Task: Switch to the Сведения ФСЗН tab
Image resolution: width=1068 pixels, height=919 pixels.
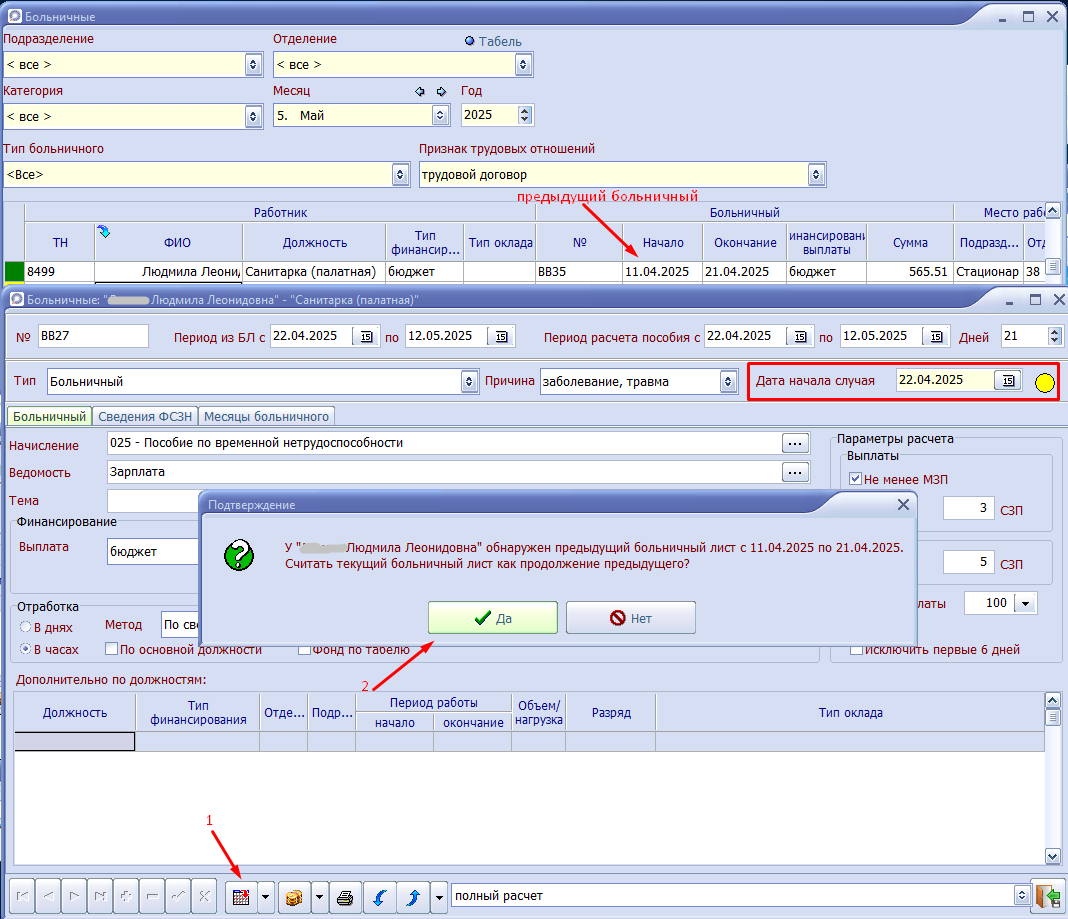Action: click(145, 416)
